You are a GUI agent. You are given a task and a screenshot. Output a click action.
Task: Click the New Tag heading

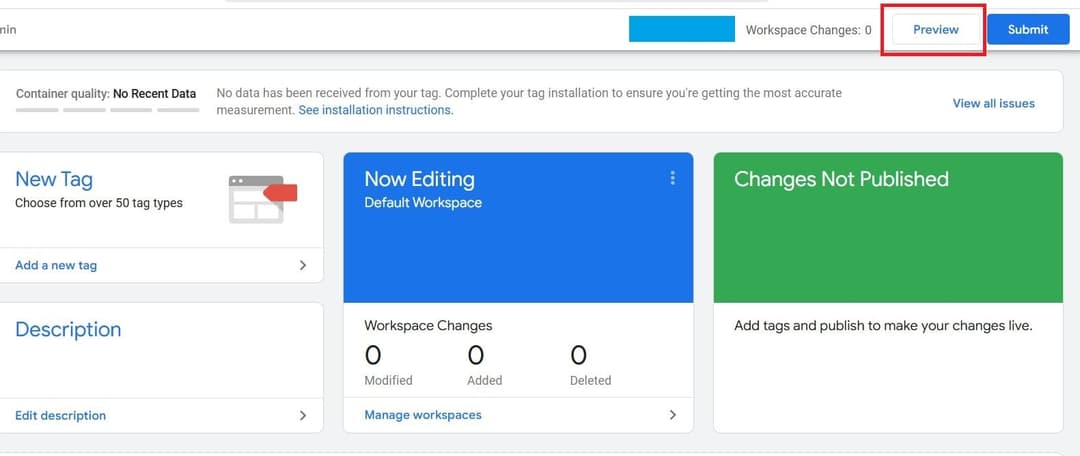(54, 179)
